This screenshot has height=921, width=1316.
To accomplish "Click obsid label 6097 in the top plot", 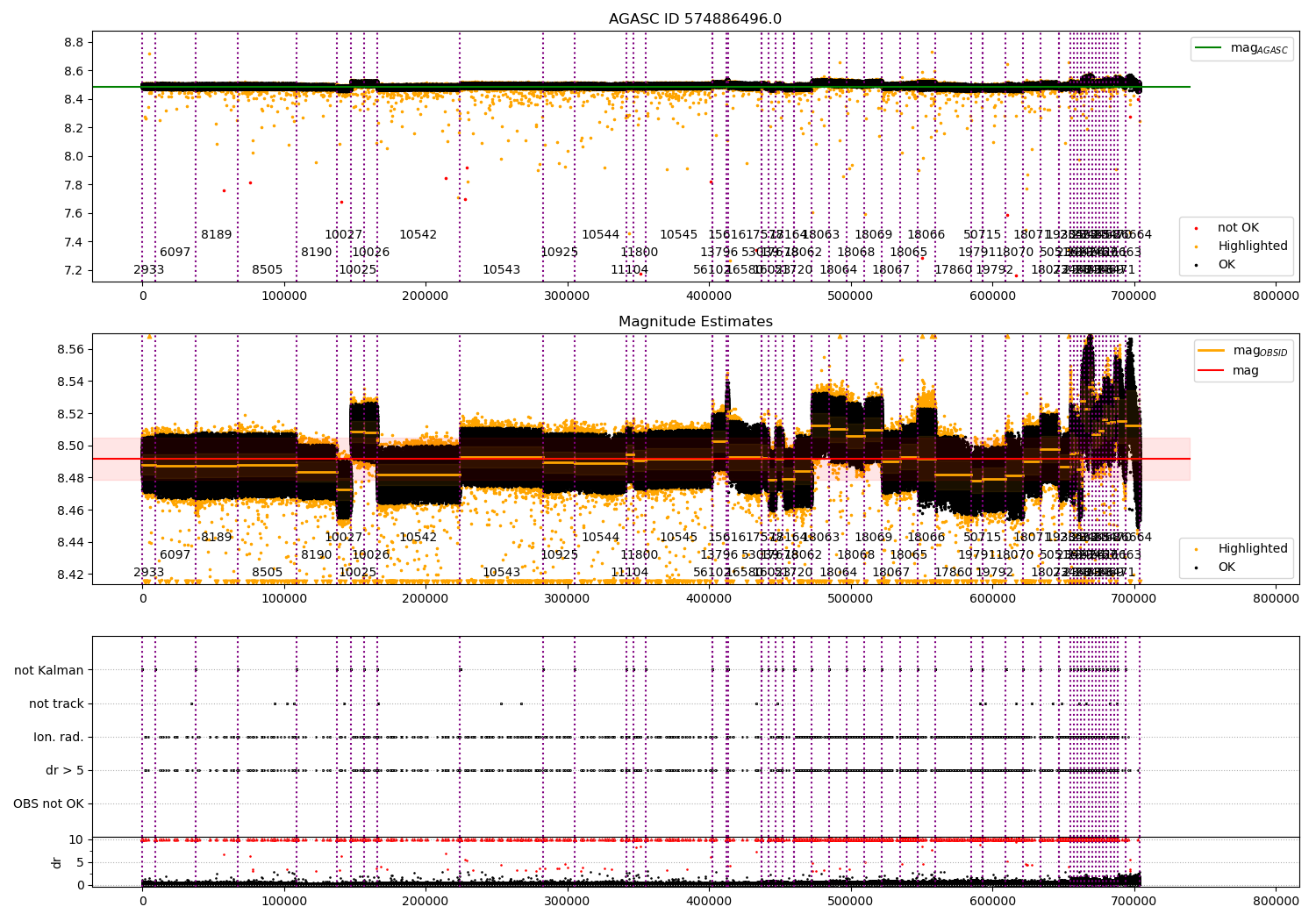I will click(175, 253).
